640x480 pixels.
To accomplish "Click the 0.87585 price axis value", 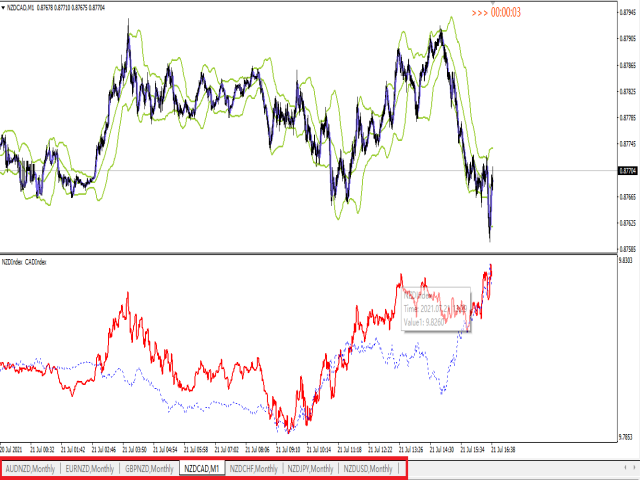I will coord(628,249).
